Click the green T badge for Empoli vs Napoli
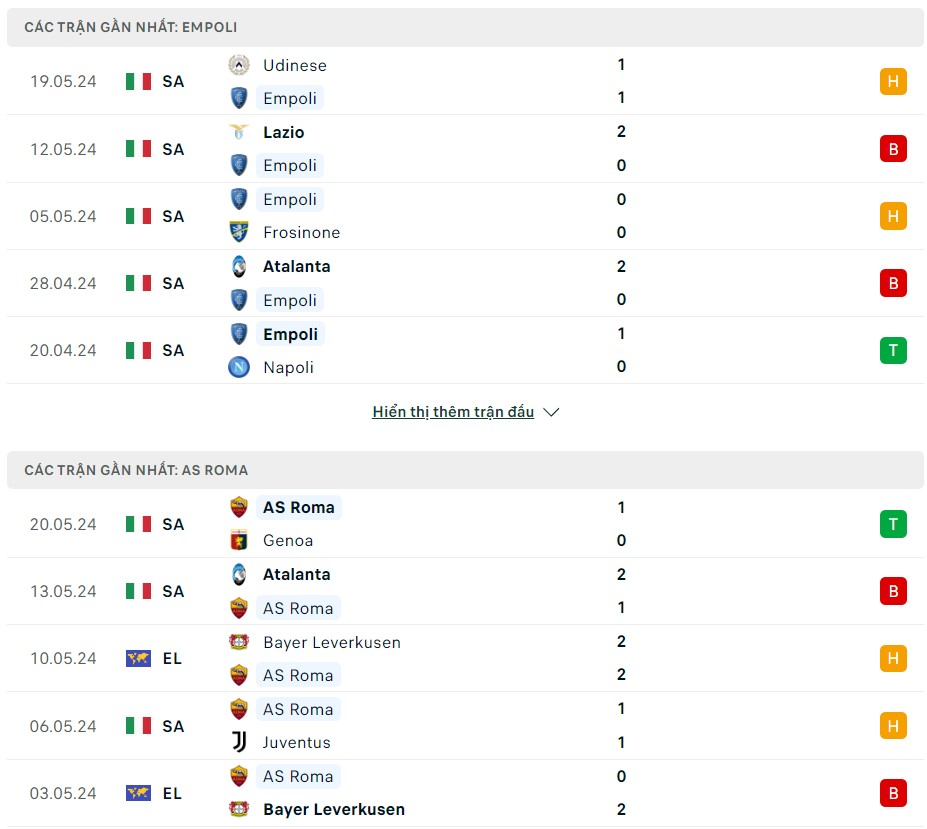The width and height of the screenshot is (927, 829). click(892, 350)
